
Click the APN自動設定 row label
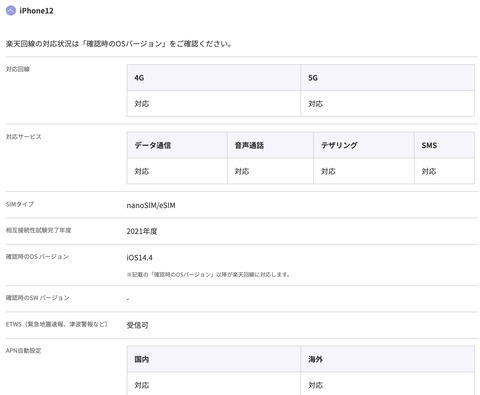pyautogui.click(x=23, y=350)
